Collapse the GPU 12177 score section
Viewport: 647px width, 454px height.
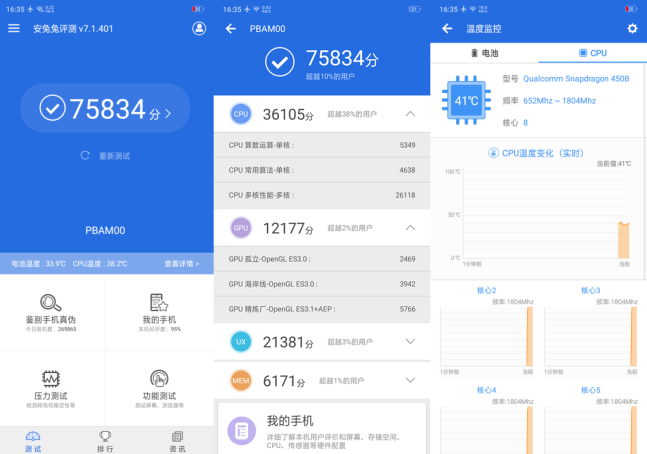coord(410,228)
